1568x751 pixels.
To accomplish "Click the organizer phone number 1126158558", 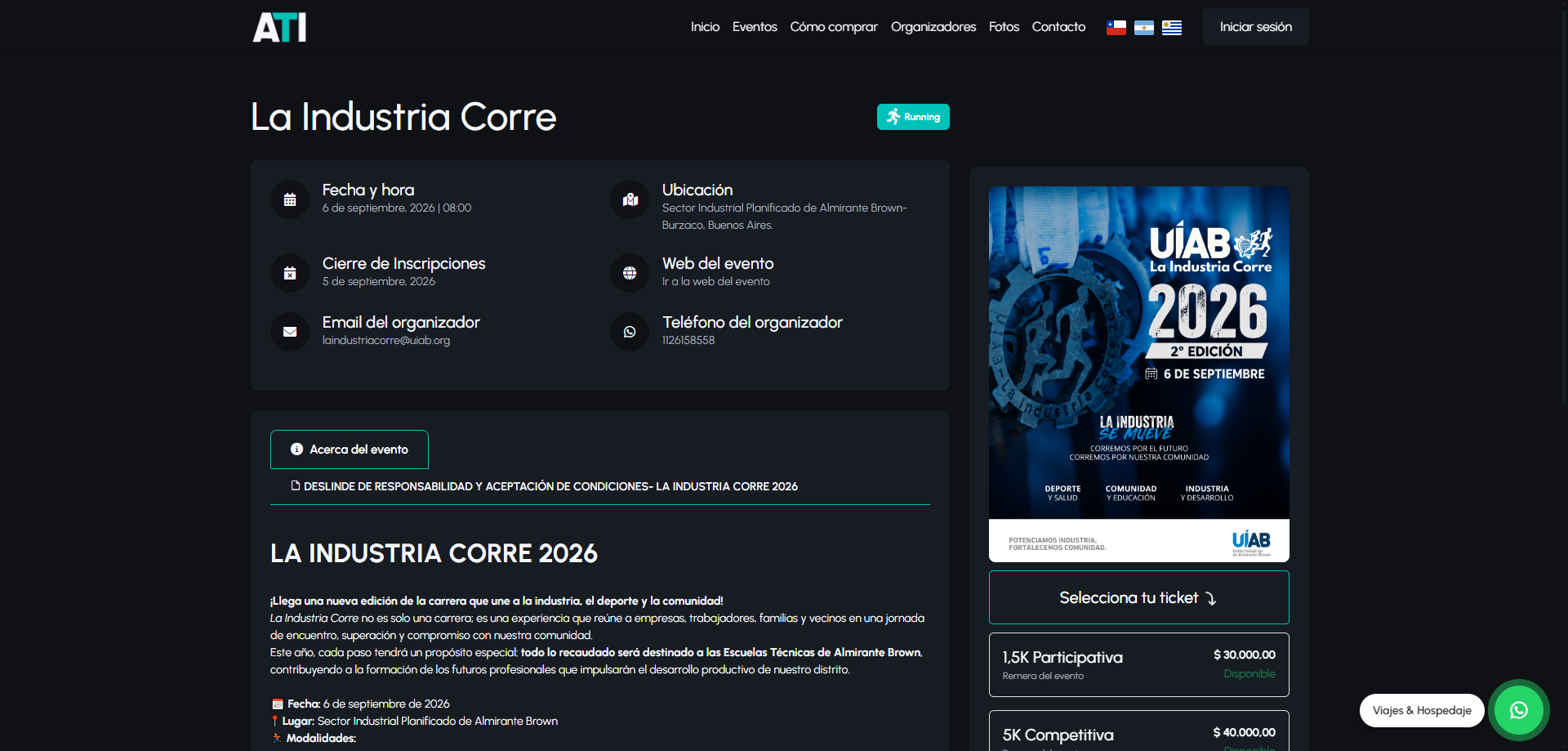I will pyautogui.click(x=688, y=340).
